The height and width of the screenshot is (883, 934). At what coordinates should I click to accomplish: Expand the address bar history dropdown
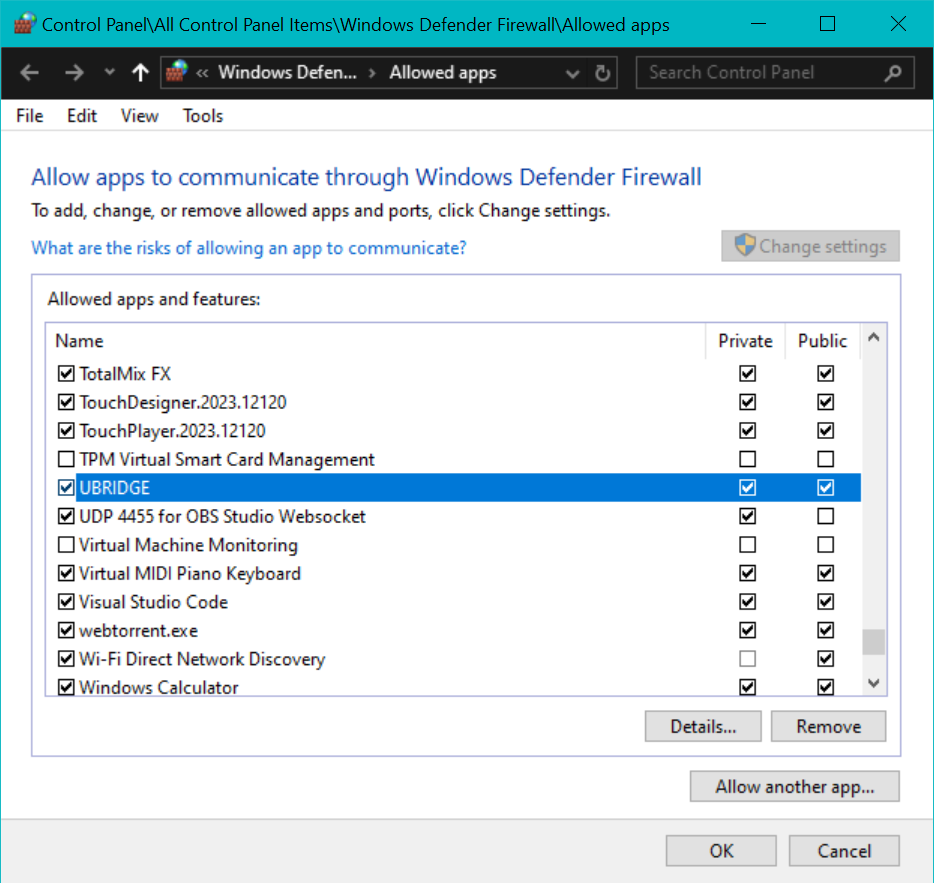tap(573, 73)
